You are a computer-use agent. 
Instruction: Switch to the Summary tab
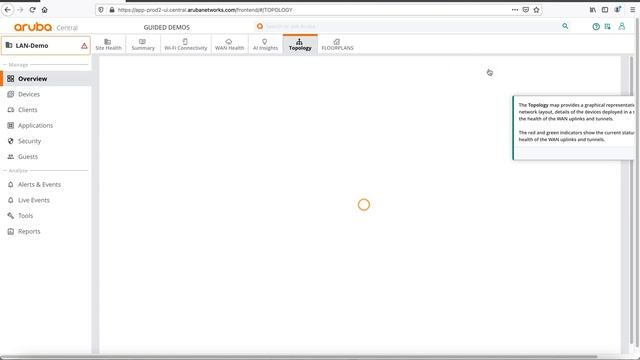point(143,44)
